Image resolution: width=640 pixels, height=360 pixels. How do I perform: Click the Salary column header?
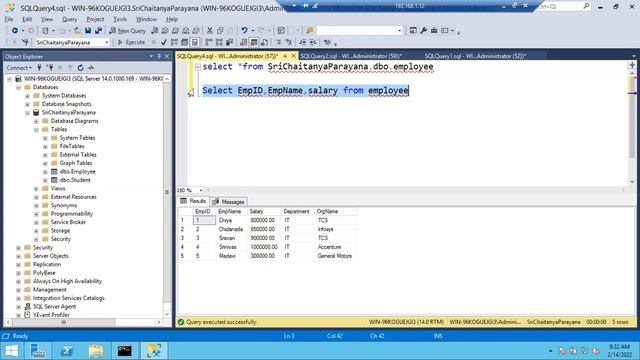(264, 211)
